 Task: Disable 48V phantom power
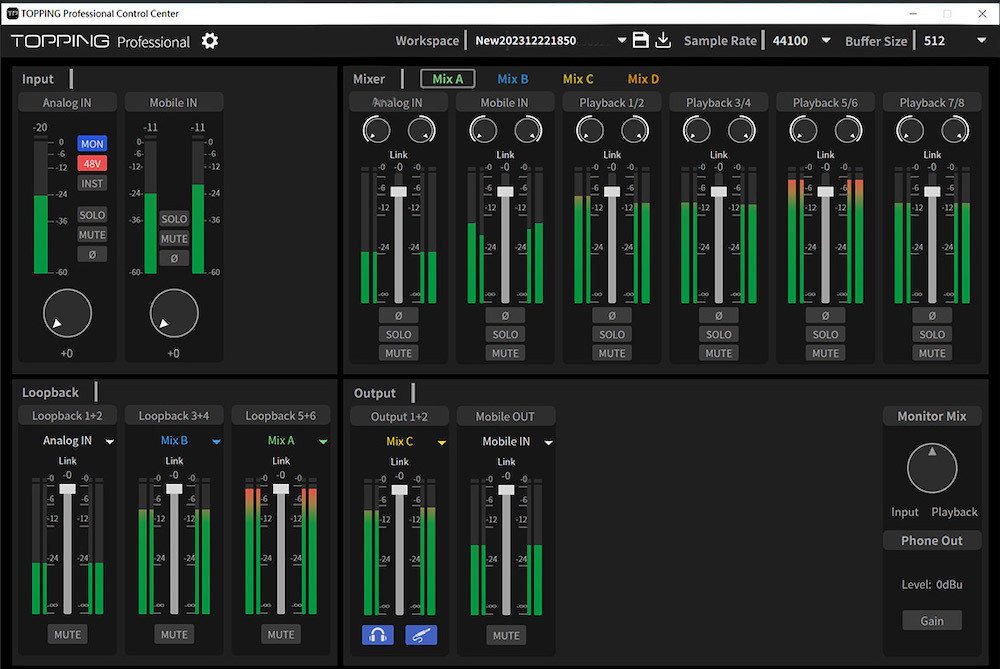(x=92, y=164)
